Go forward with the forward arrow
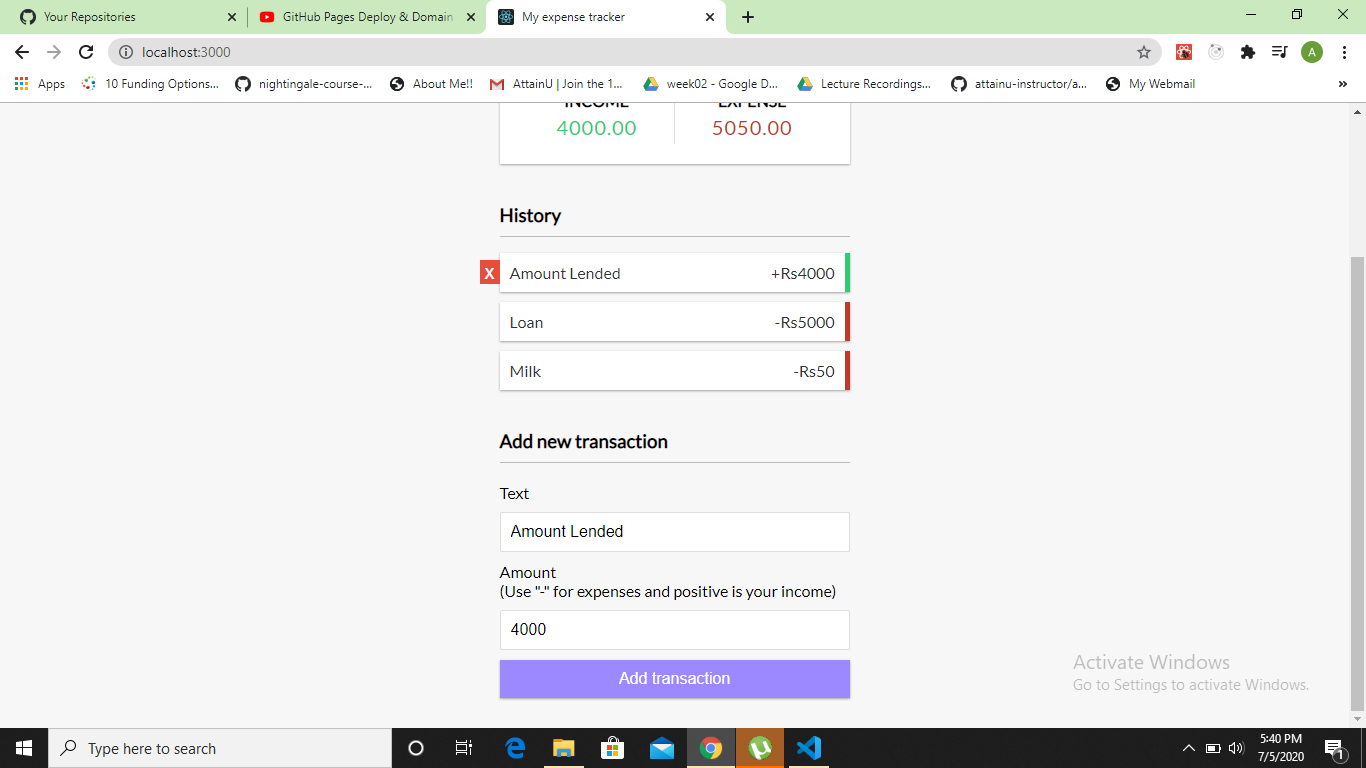The image size is (1366, 768). point(54,52)
